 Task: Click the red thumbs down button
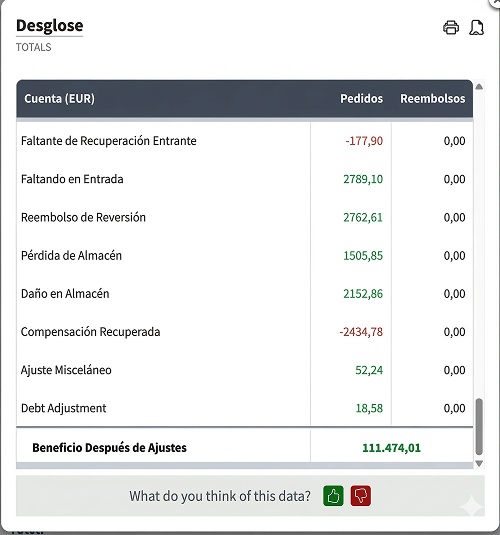(x=361, y=496)
